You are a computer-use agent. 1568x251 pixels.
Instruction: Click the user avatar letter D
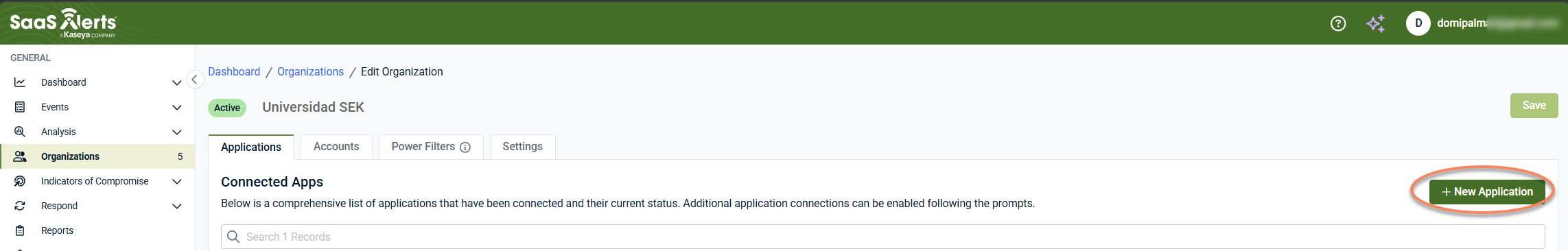coord(1418,23)
